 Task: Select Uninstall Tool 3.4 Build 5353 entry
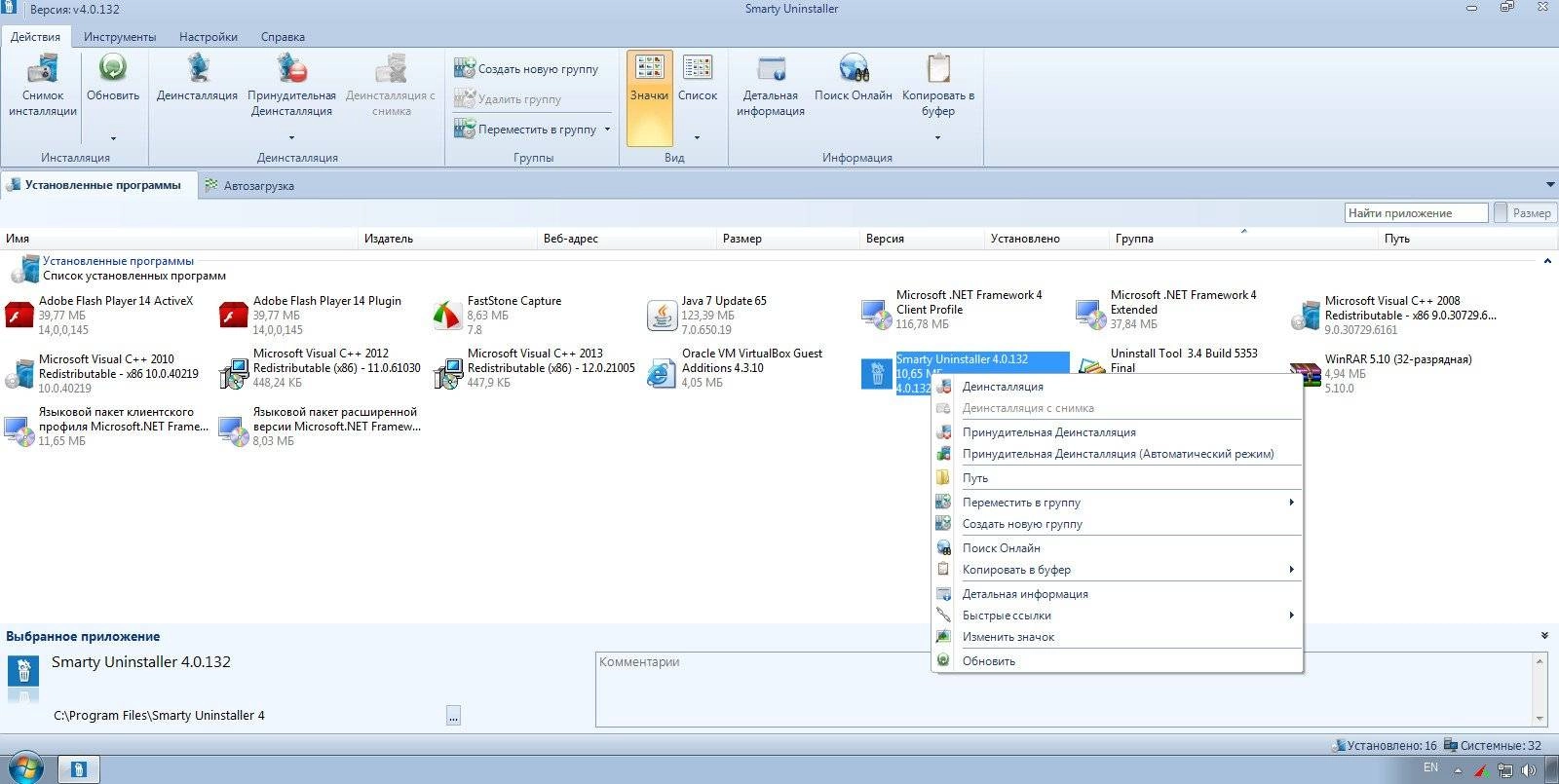pos(1184,360)
